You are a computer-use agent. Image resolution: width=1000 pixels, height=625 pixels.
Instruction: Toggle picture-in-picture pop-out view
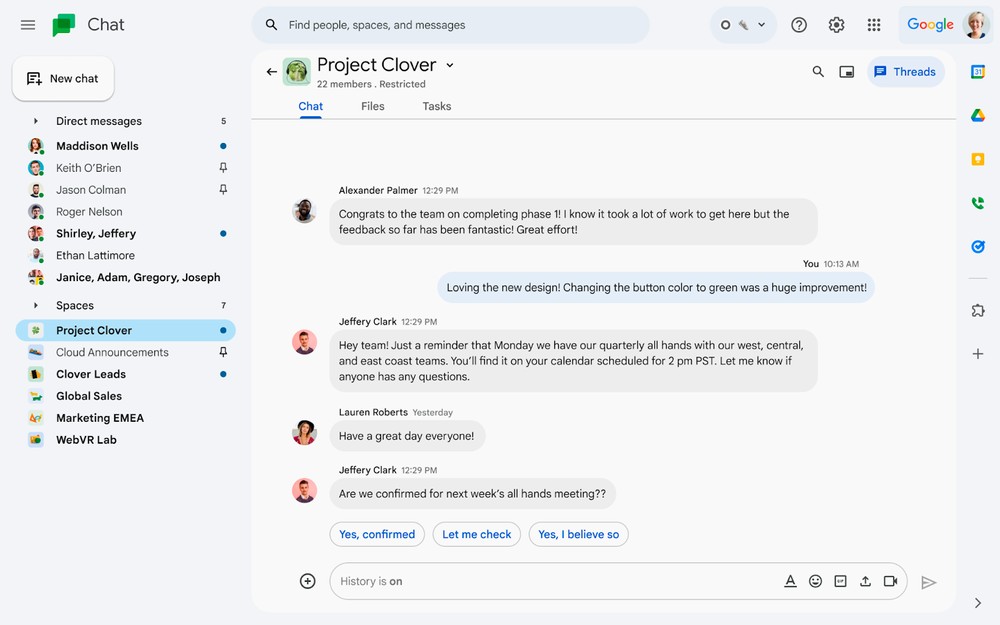pyautogui.click(x=847, y=72)
